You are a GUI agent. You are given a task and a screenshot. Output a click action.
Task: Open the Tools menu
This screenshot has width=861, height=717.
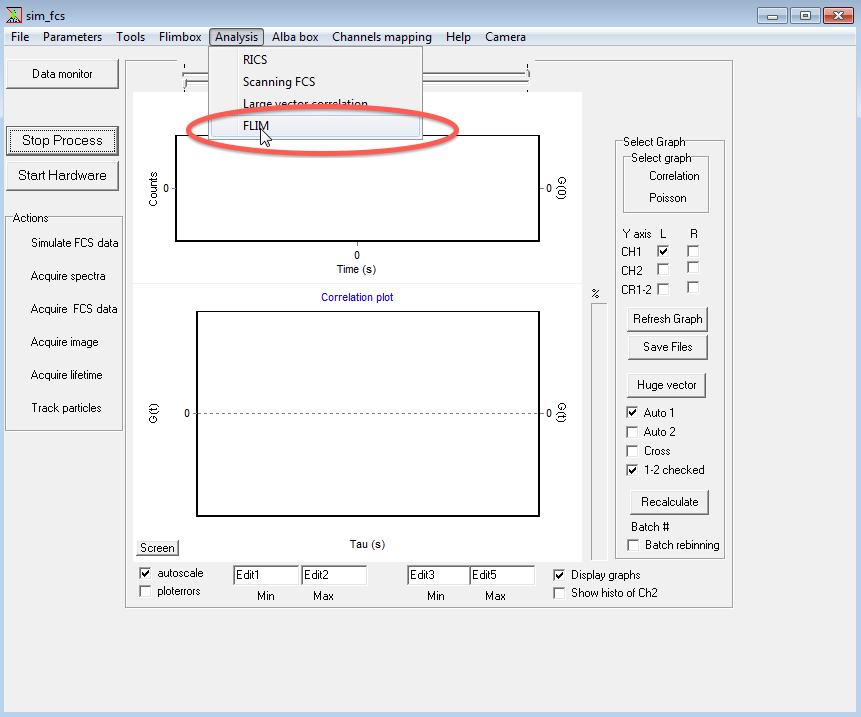coord(131,37)
